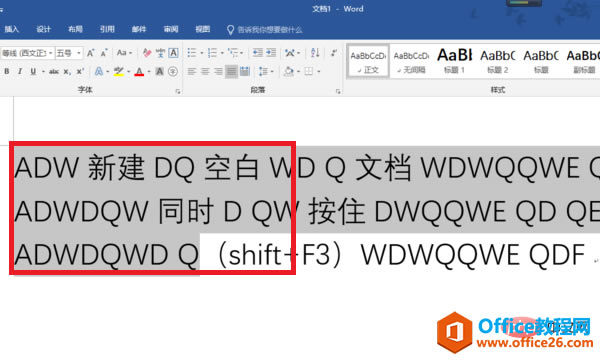The width and height of the screenshot is (600, 360).
Task: Open the Change Case (Aa) dropdown
Action: 124,53
